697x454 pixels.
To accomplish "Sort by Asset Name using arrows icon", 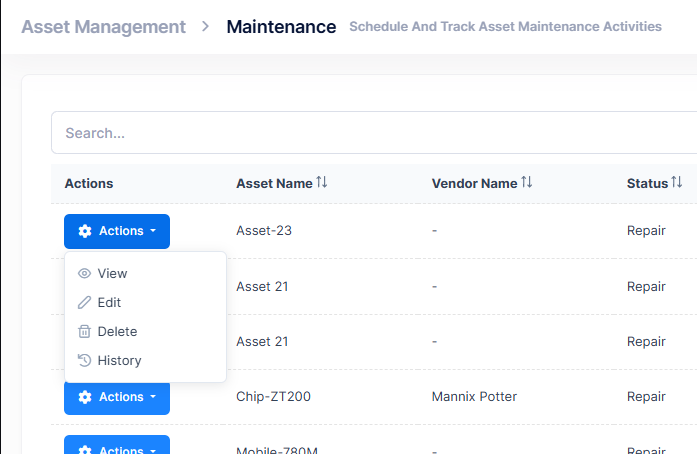I will pos(322,182).
